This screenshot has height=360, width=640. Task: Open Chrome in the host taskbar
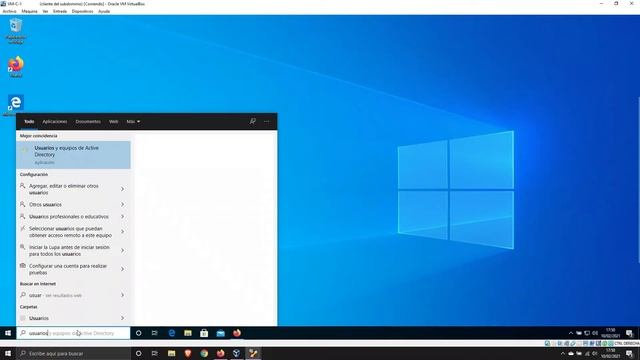[x=204, y=353]
